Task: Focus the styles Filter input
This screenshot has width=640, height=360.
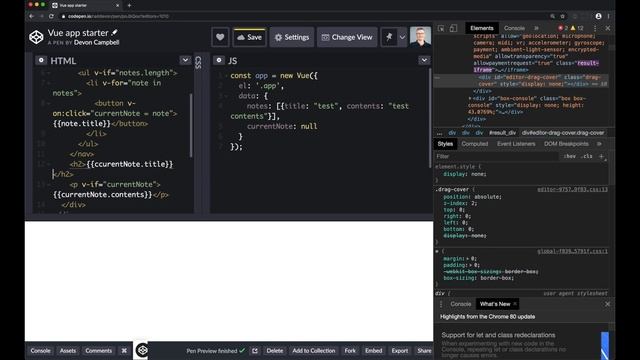Action: pyautogui.click(x=496, y=156)
